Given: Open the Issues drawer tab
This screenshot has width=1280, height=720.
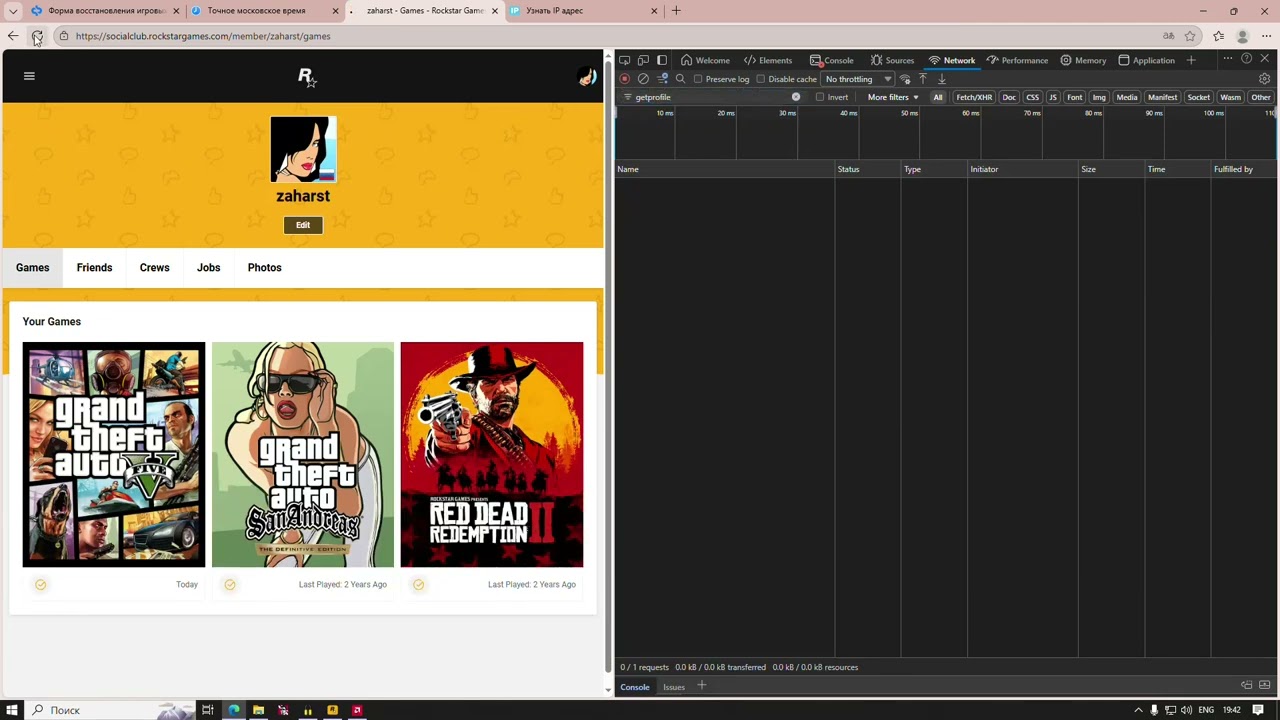Looking at the screenshot, I should 674,687.
